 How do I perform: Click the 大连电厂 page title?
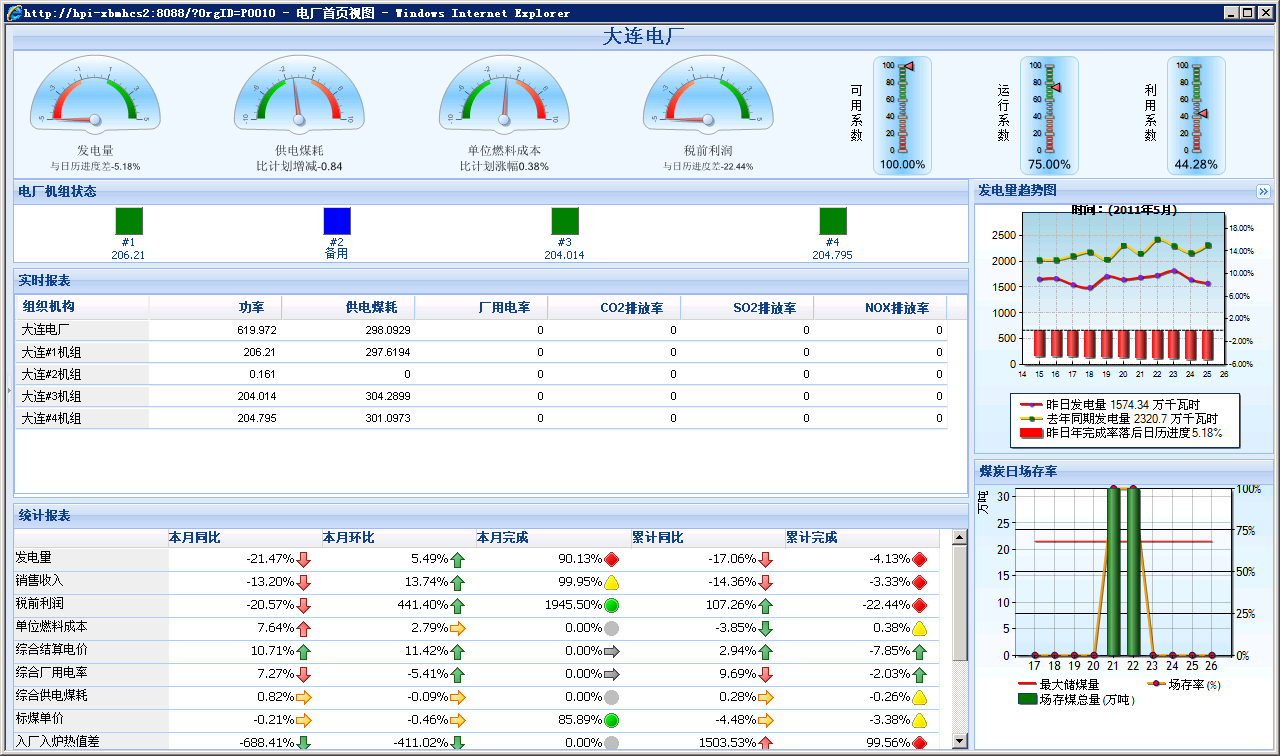(644, 37)
